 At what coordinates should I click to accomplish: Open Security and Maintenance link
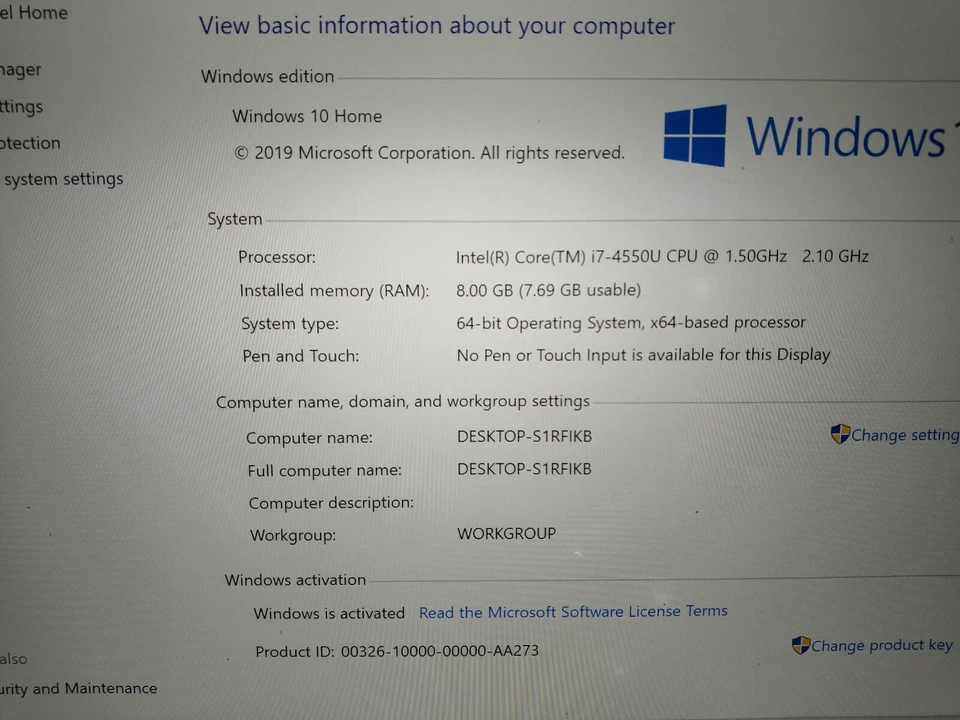[78, 689]
